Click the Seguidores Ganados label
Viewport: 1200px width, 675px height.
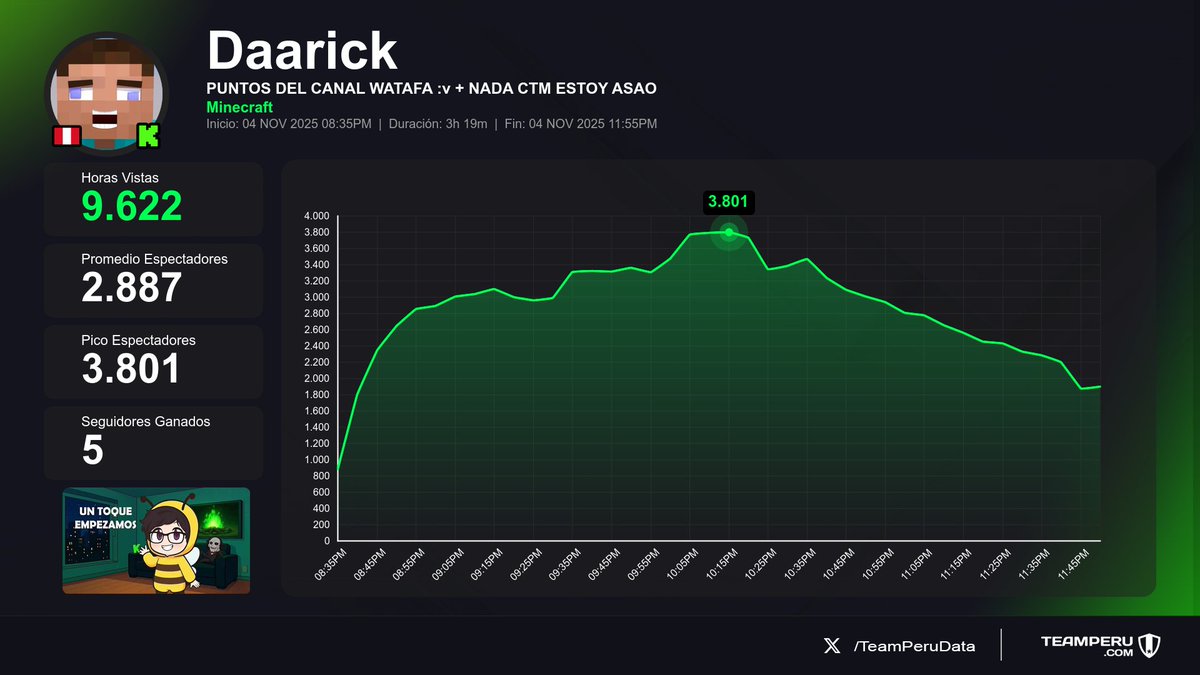tap(146, 421)
